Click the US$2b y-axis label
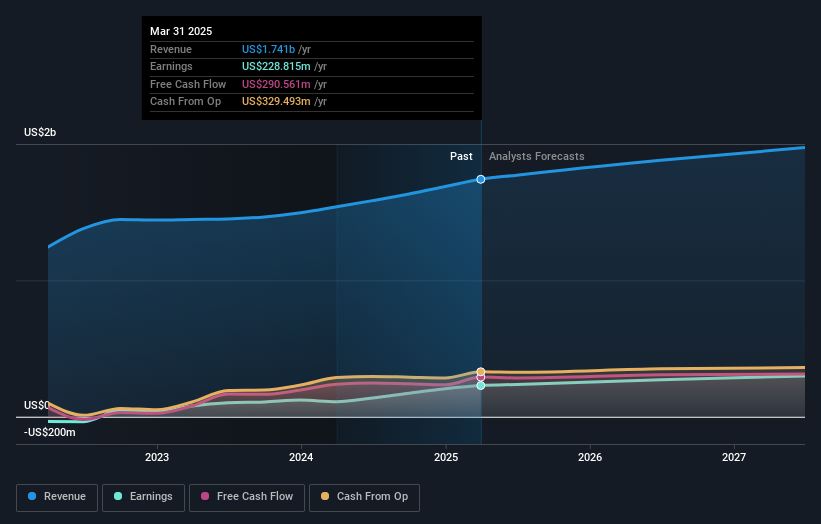The width and height of the screenshot is (821, 524). click(x=40, y=132)
